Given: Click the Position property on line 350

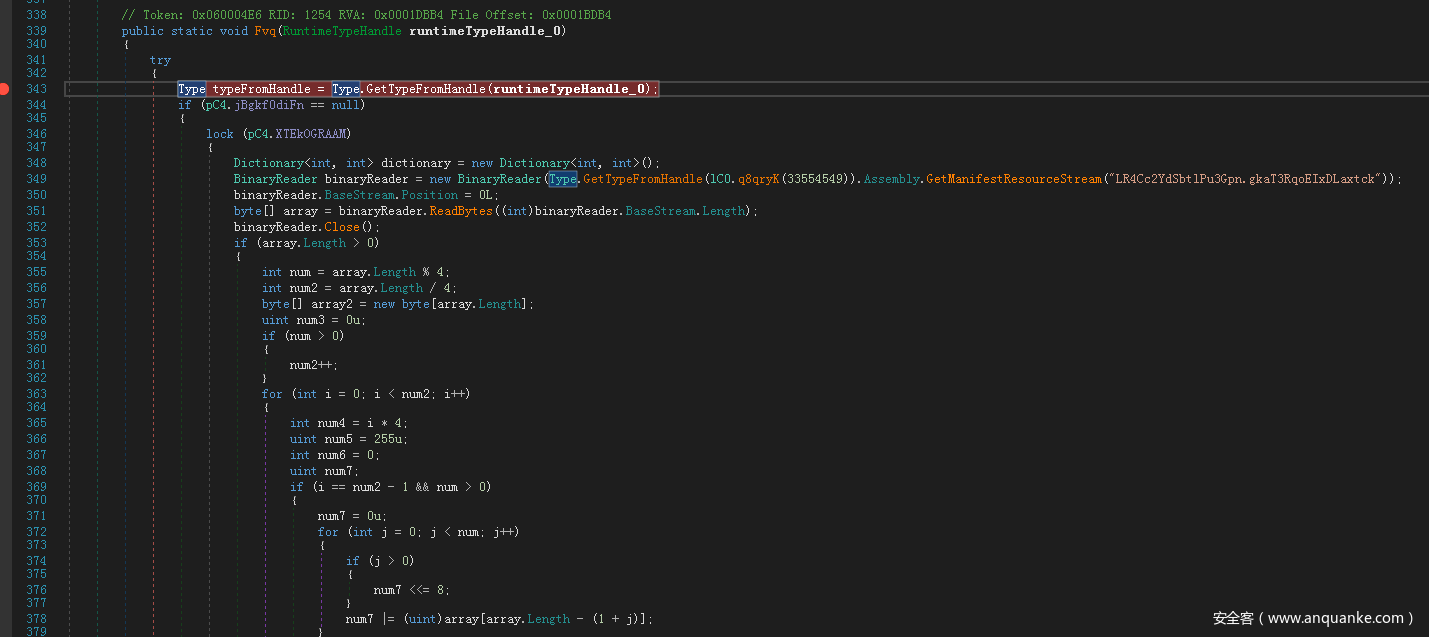Looking at the screenshot, I should coord(430,195).
